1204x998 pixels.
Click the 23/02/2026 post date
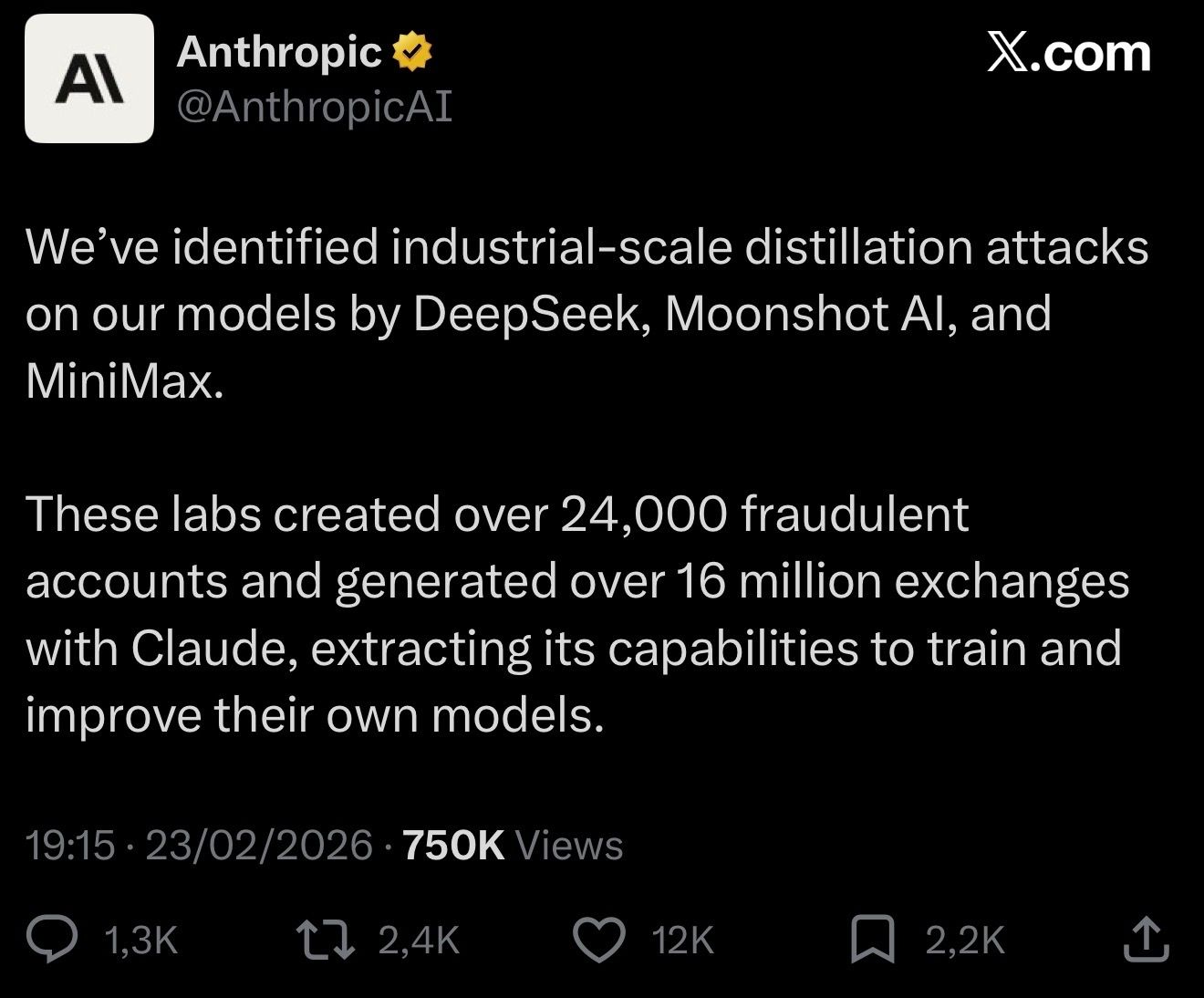(x=259, y=845)
